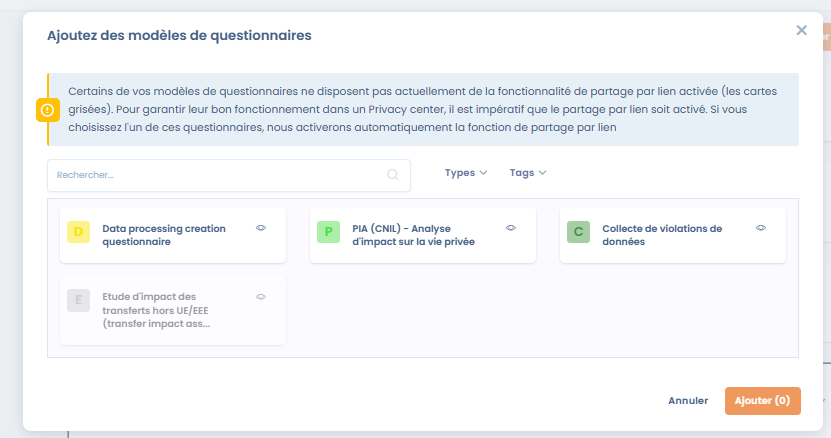Preview PIA (CNIL) questionnaire via eye icon

coord(511,228)
